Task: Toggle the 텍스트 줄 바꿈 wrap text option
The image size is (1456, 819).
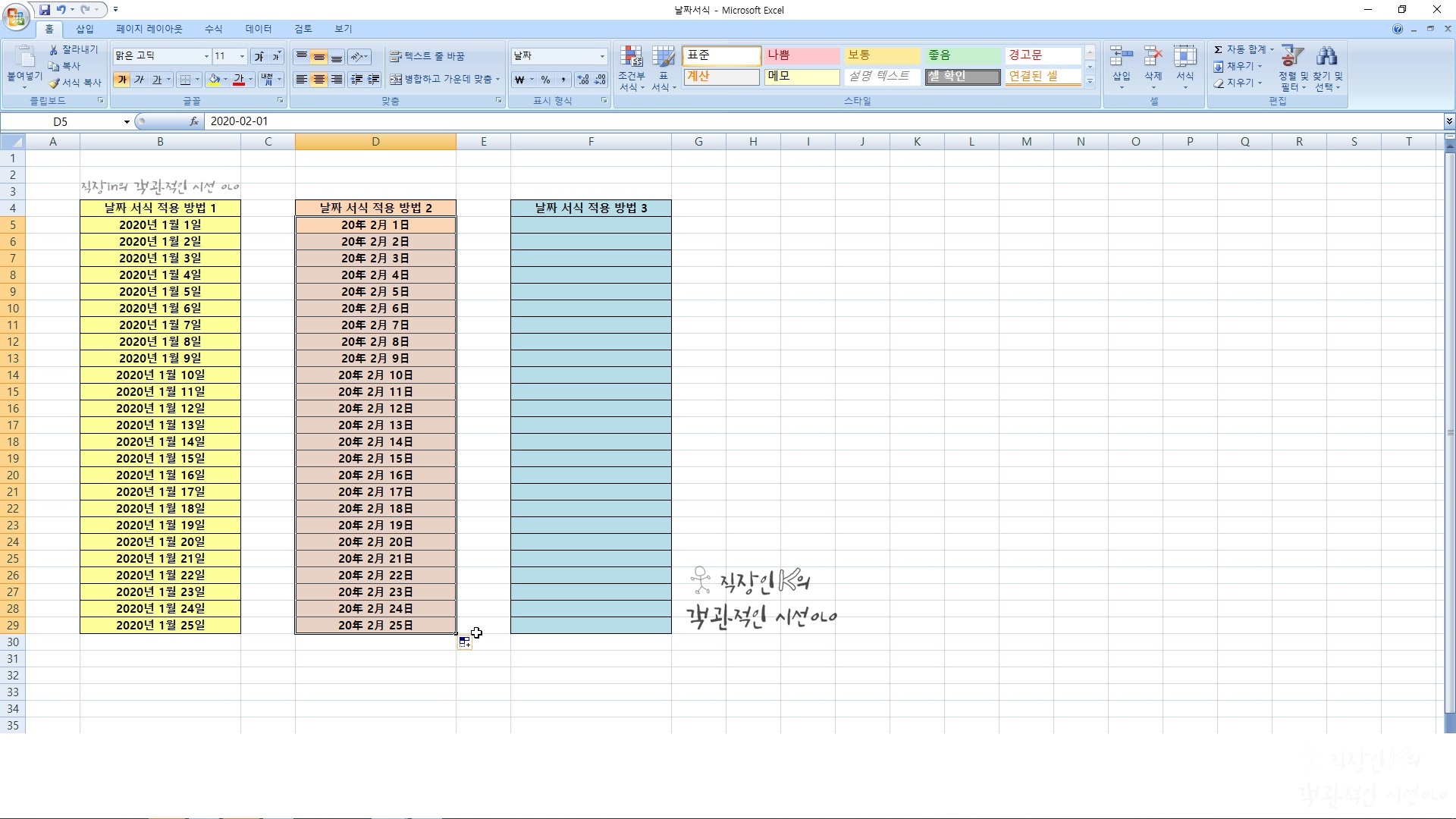Action: pos(427,56)
